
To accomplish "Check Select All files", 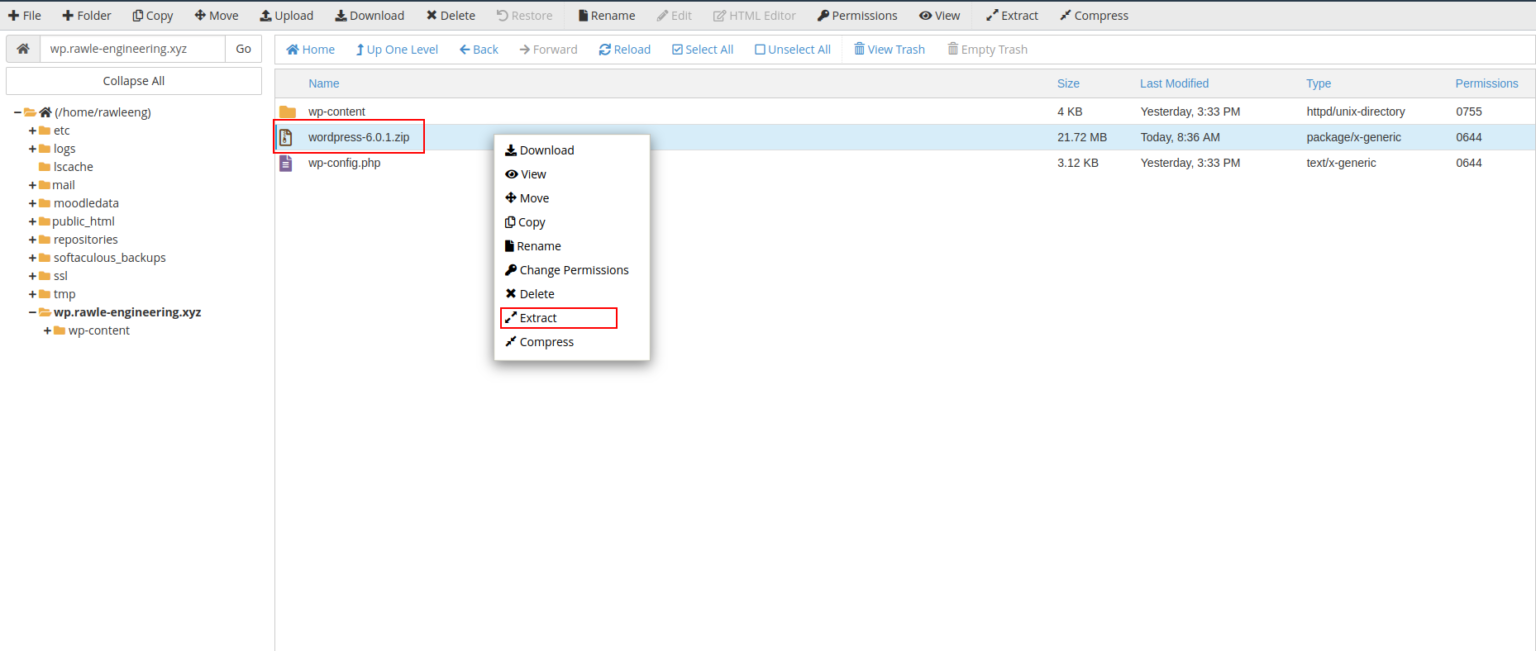I will pos(677,50).
